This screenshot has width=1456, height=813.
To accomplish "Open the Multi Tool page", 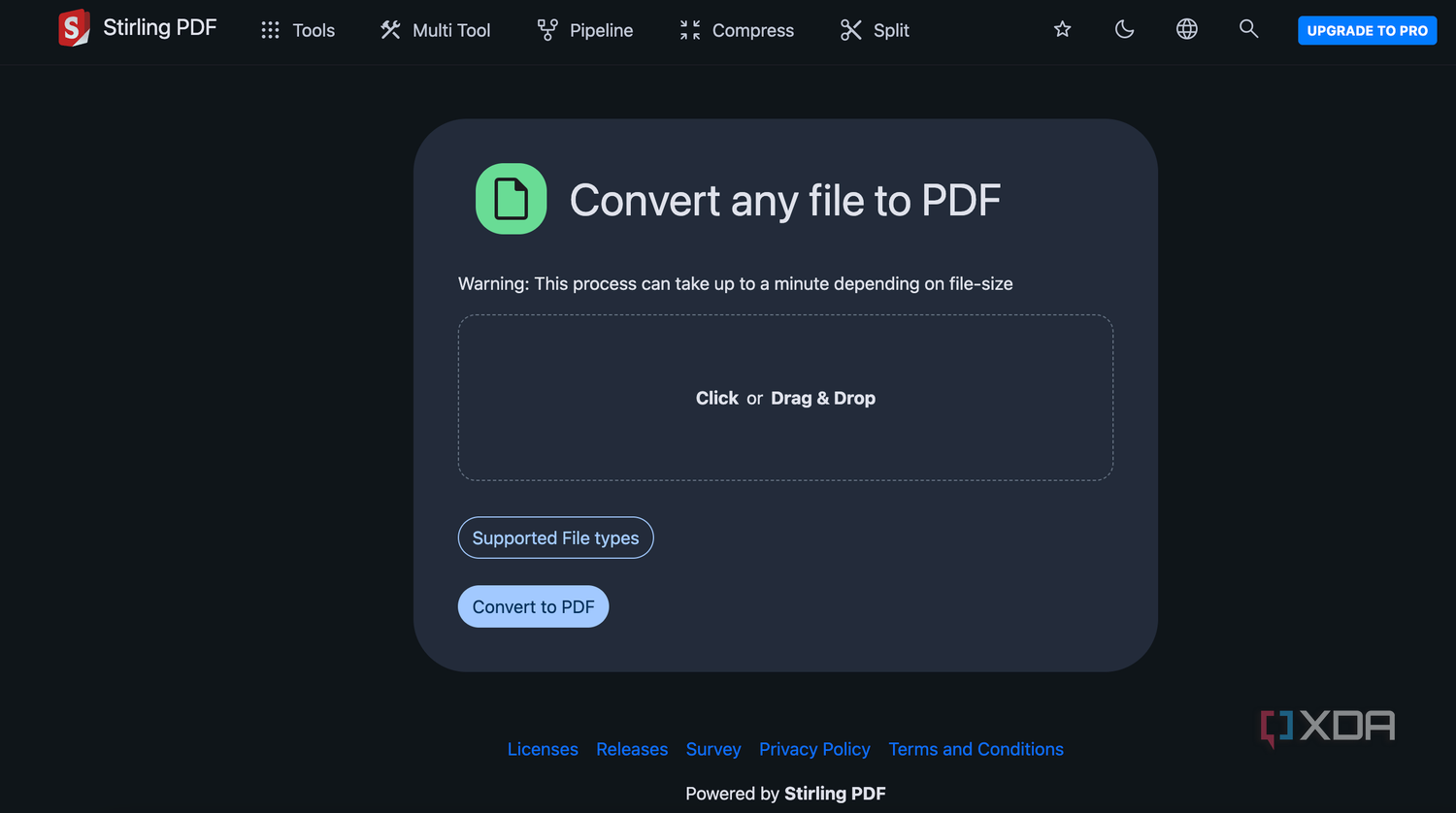I will [435, 30].
